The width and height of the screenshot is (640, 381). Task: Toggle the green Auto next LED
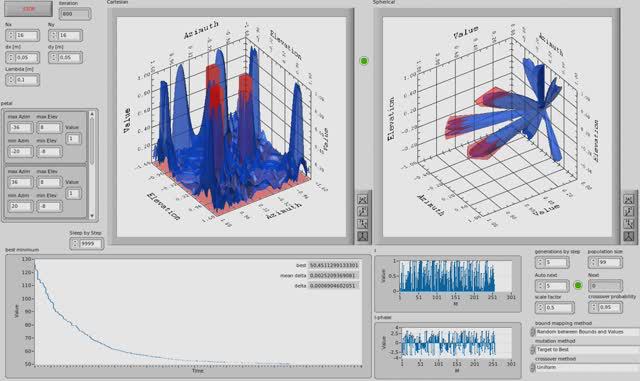[x=578, y=285]
